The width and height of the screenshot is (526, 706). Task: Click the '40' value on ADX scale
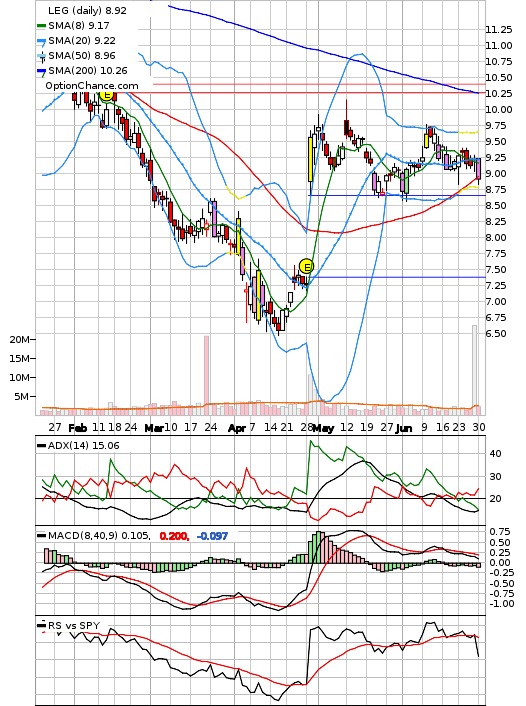(495, 453)
